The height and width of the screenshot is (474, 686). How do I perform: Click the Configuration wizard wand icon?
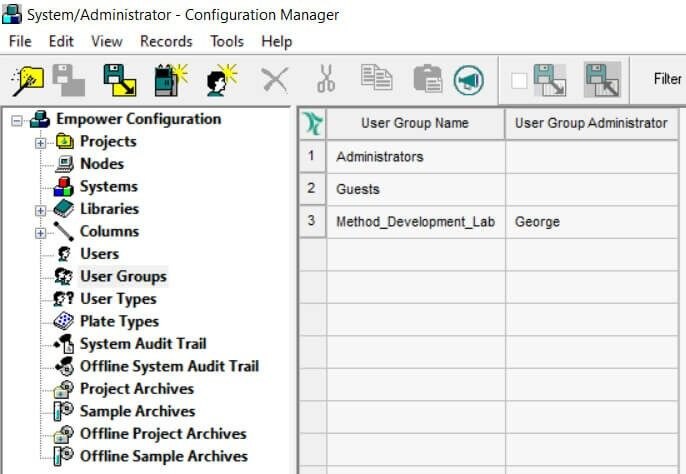tap(27, 81)
